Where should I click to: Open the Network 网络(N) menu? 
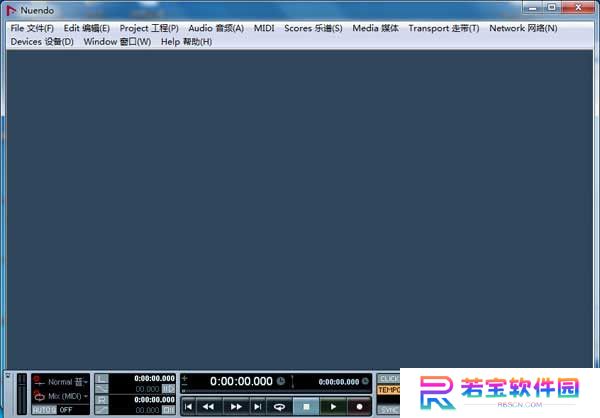(x=523, y=28)
